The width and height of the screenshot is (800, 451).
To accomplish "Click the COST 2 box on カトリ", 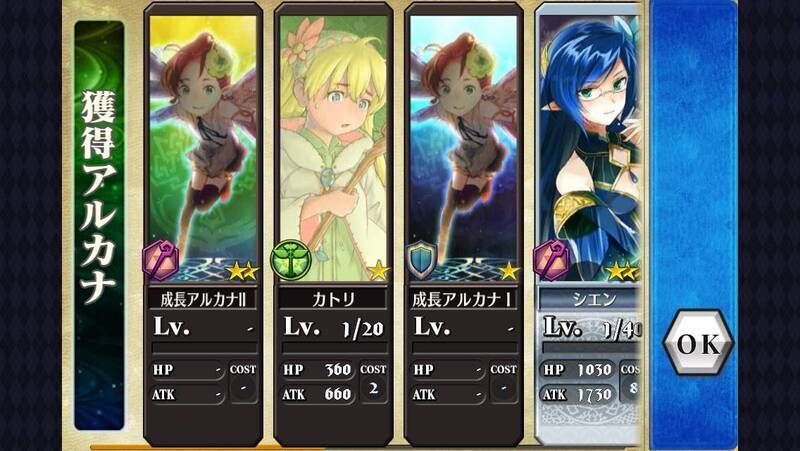I will pos(373,382).
